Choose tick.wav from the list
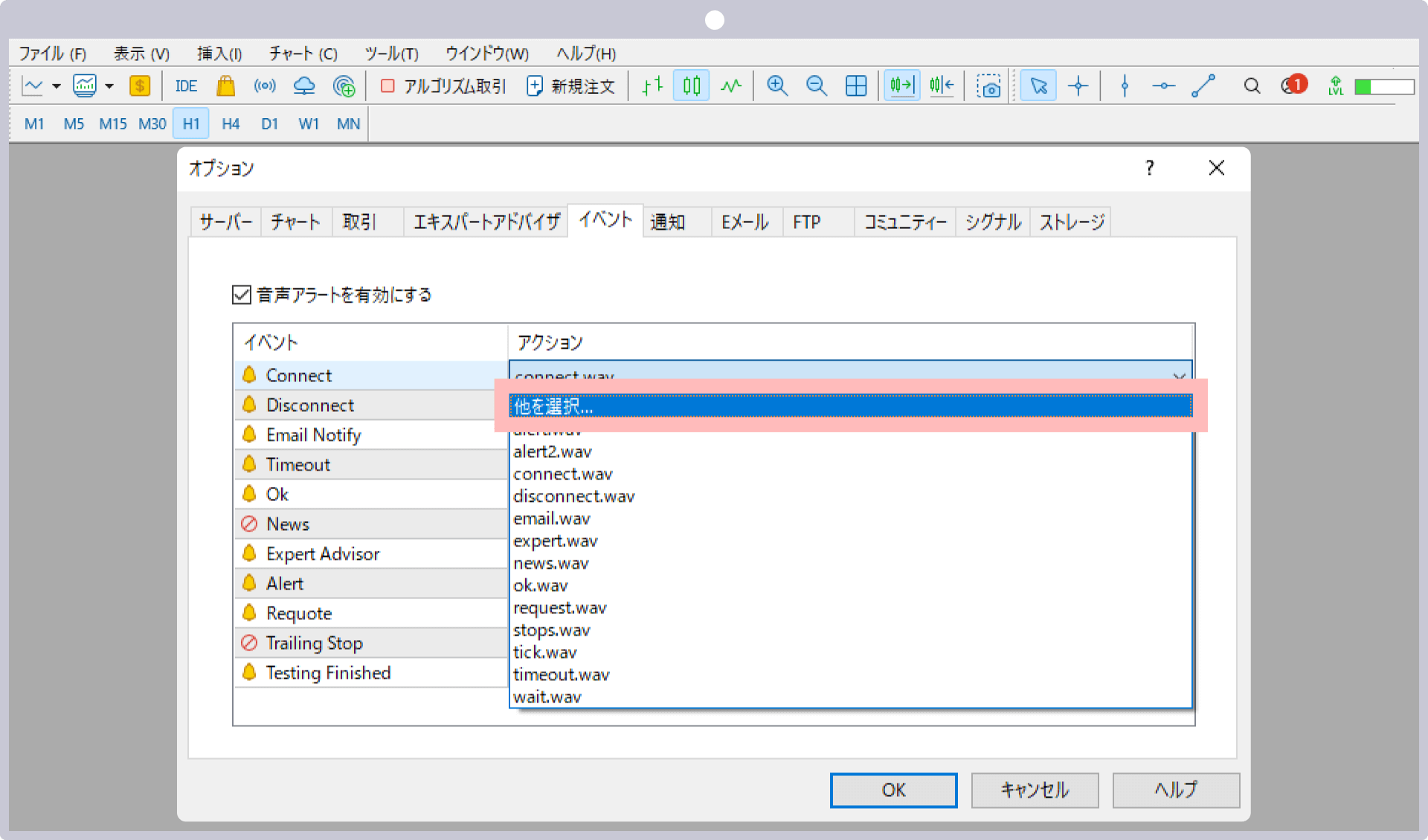1428x840 pixels. click(850, 653)
